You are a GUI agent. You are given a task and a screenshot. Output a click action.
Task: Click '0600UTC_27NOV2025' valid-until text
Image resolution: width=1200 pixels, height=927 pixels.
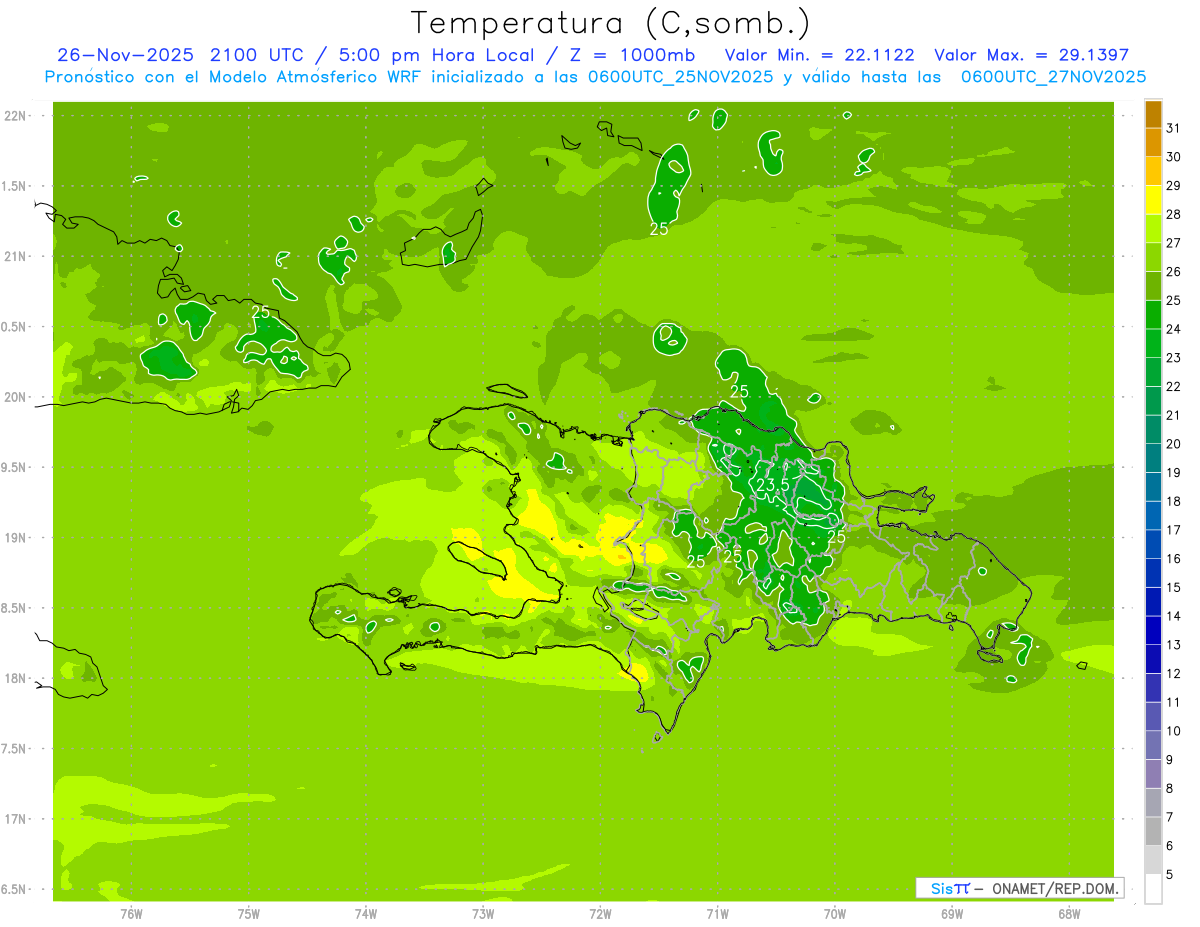(1053, 77)
